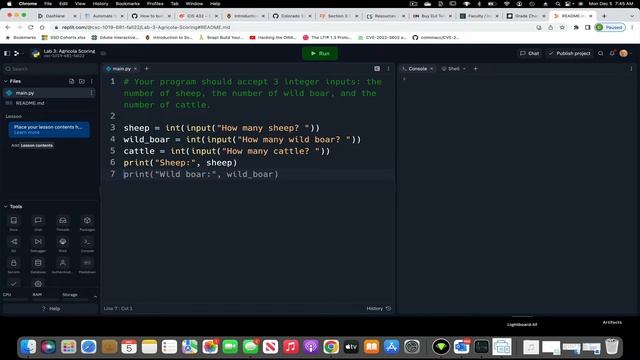Open the Chat button in the header
The image size is (640, 360).
coord(529,53)
